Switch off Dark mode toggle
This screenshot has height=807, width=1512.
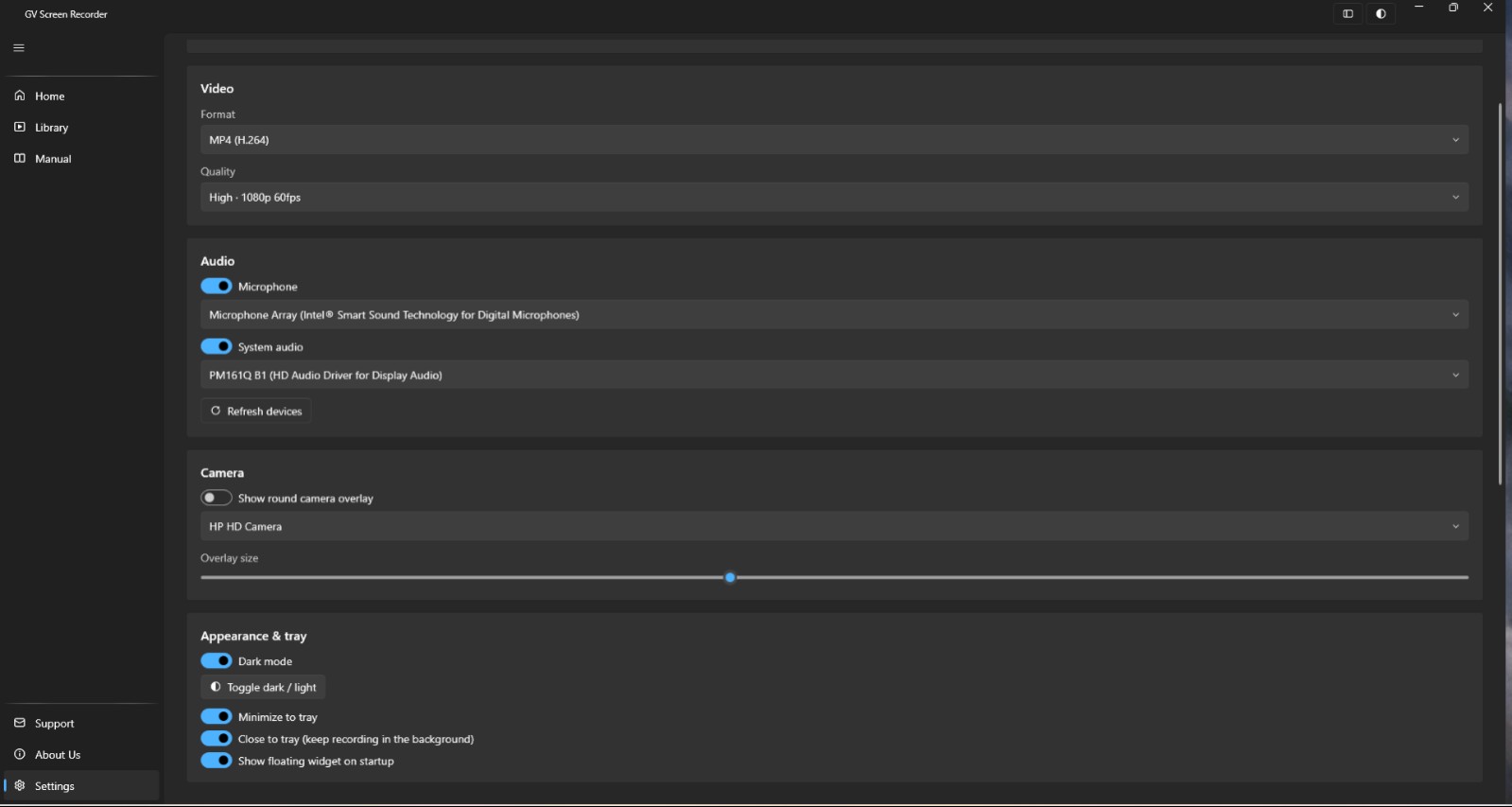click(217, 660)
